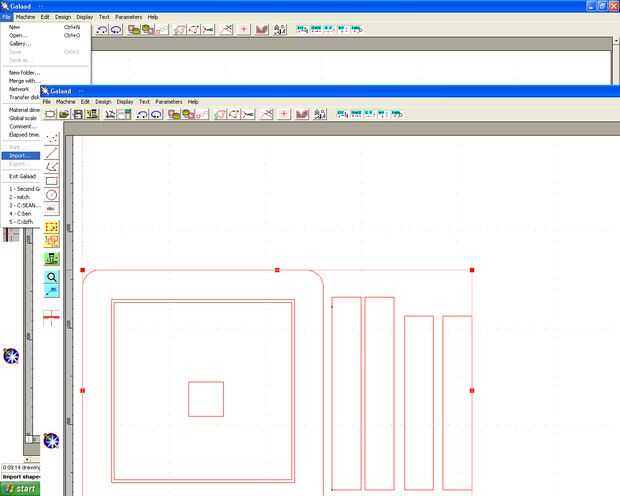Viewport: 620px width, 496px height.
Task: Click Redo arrow icon in back window toolbar
Action: (116, 29)
